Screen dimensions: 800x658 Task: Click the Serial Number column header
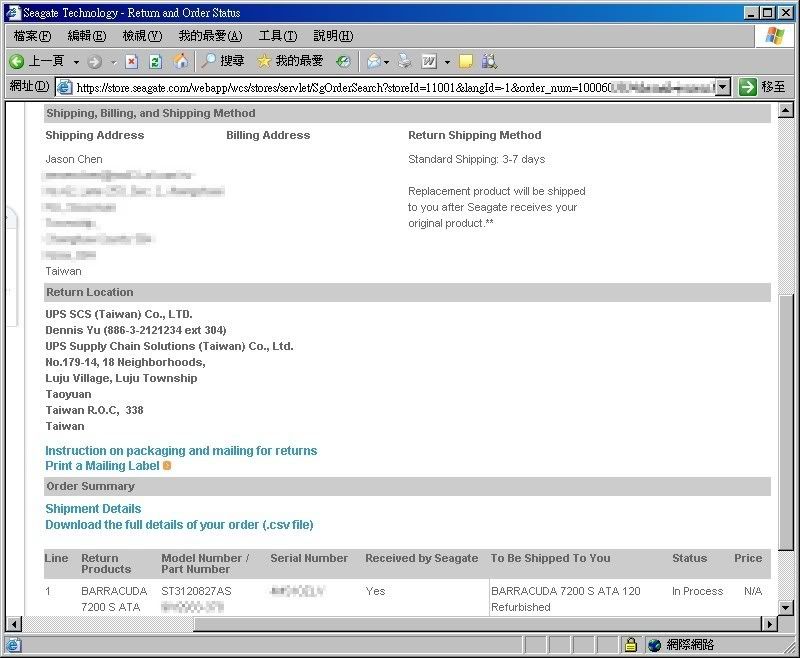point(309,558)
